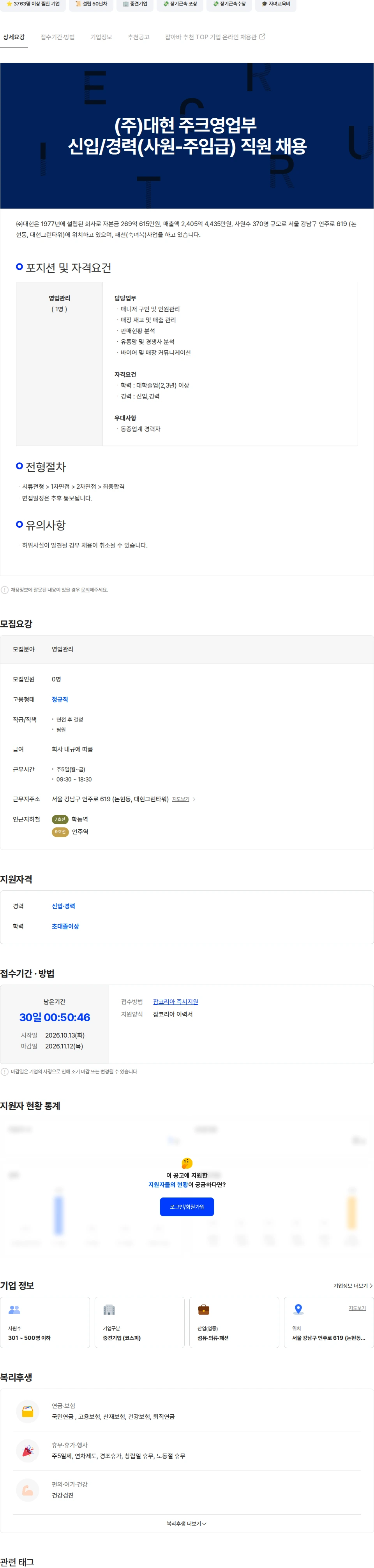This screenshot has height=1568, width=374.
Task: Click the 장기근속수당 tag
Action: click(229, 4)
